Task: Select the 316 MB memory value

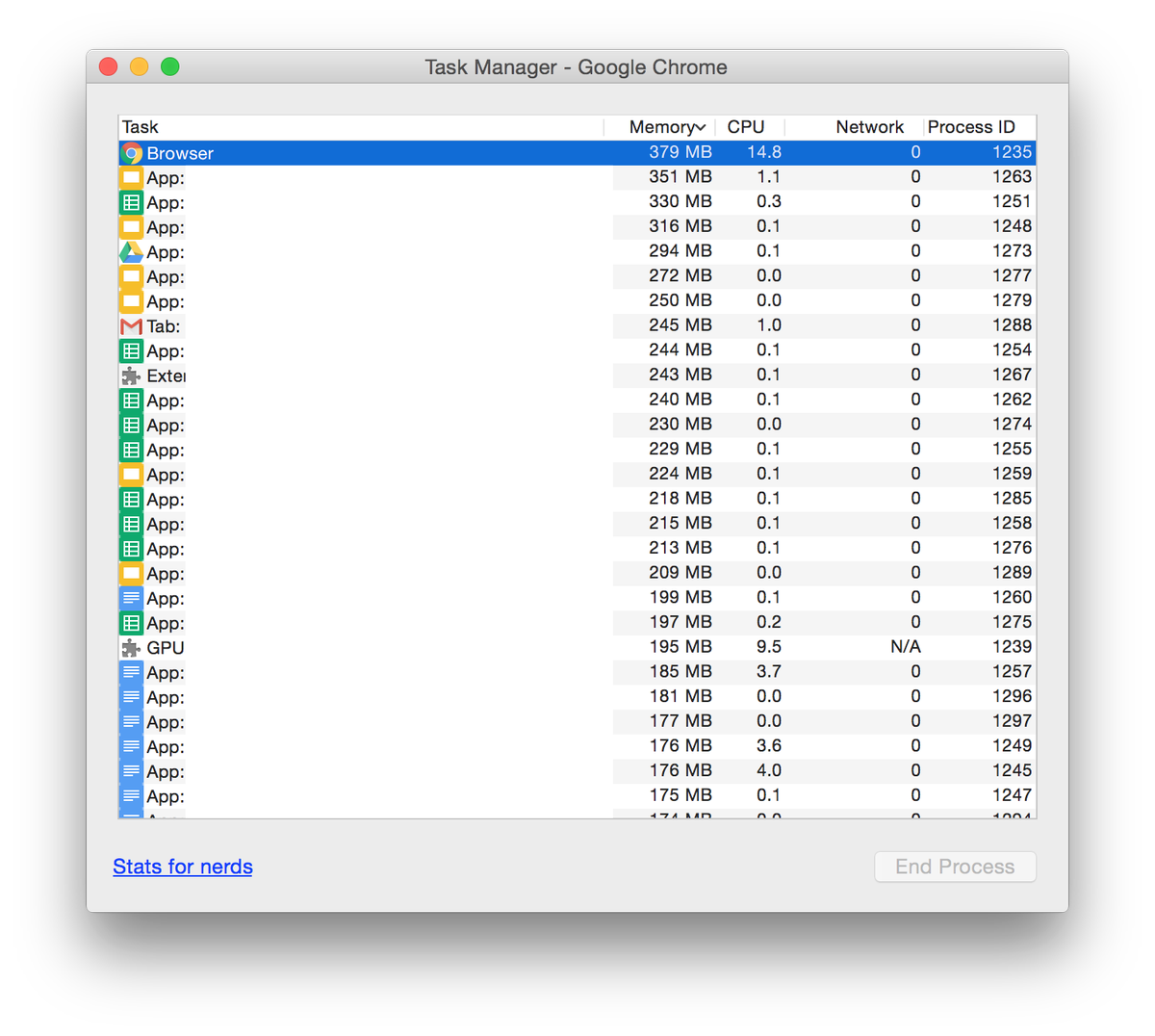Action: [x=680, y=226]
